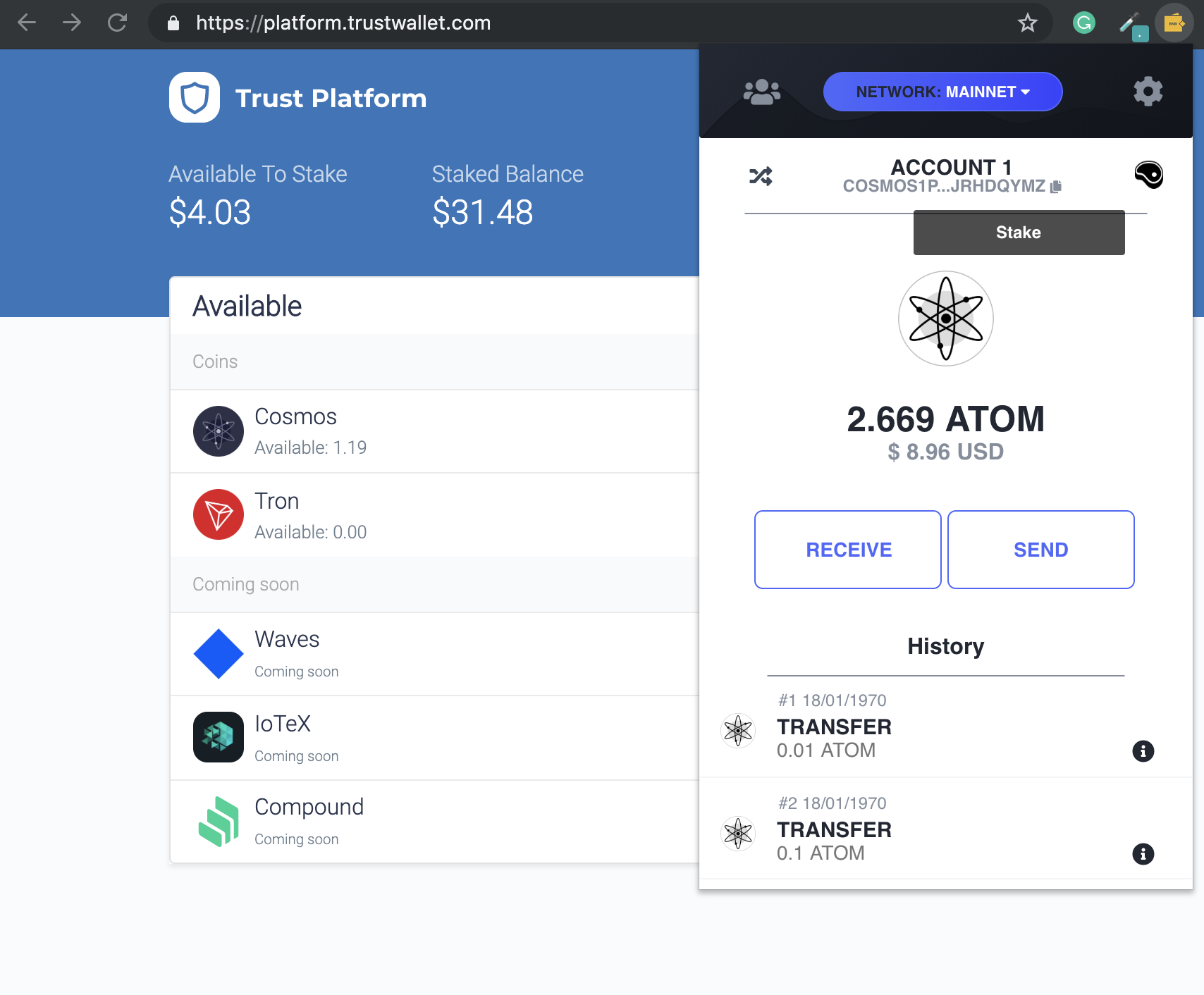Click the '#1 18/01/1970' date label

(832, 700)
